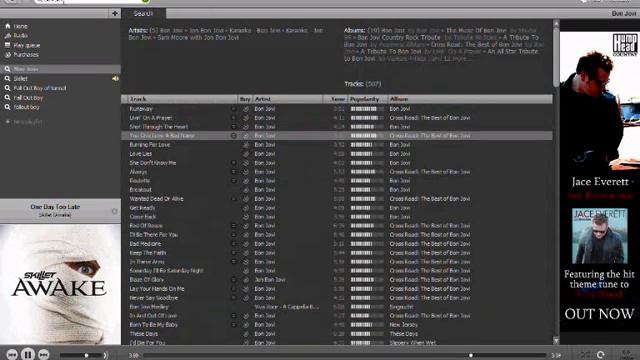Open the album 'New Jersey' link
640x360 pixels.
pos(403,325)
